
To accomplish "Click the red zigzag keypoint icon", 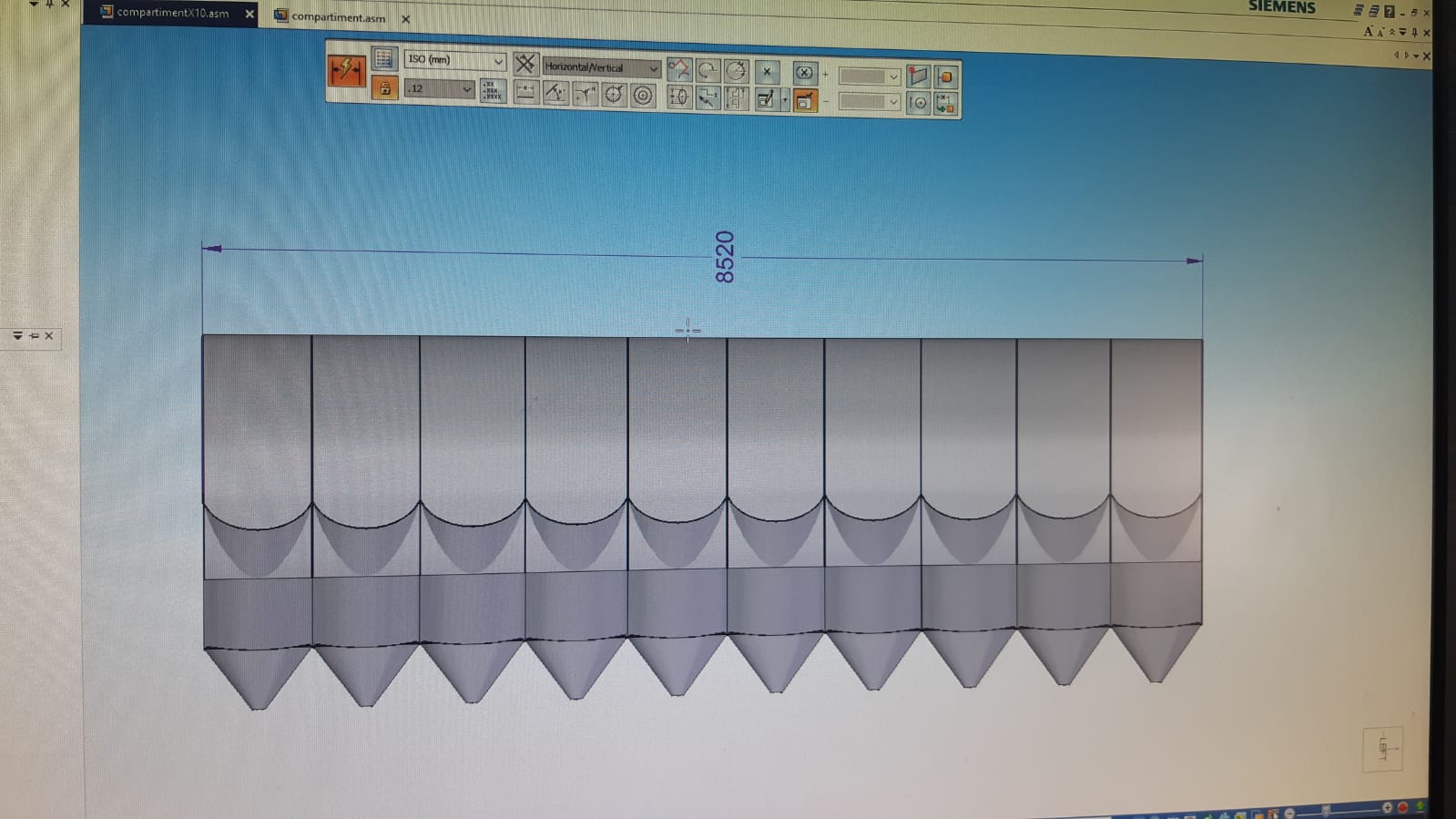I will tap(678, 69).
